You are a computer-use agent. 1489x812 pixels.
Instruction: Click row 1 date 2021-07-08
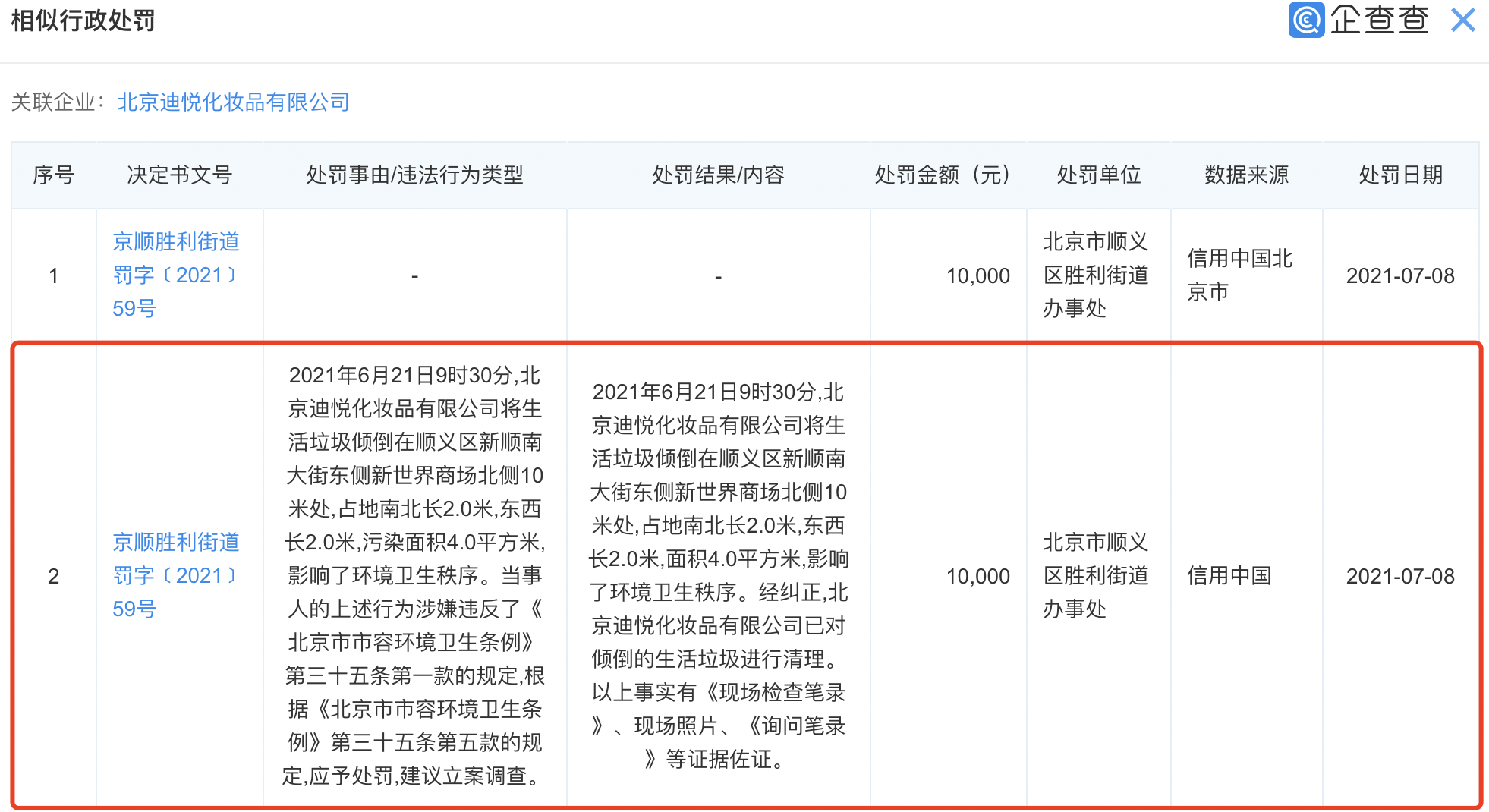[x=1400, y=275]
